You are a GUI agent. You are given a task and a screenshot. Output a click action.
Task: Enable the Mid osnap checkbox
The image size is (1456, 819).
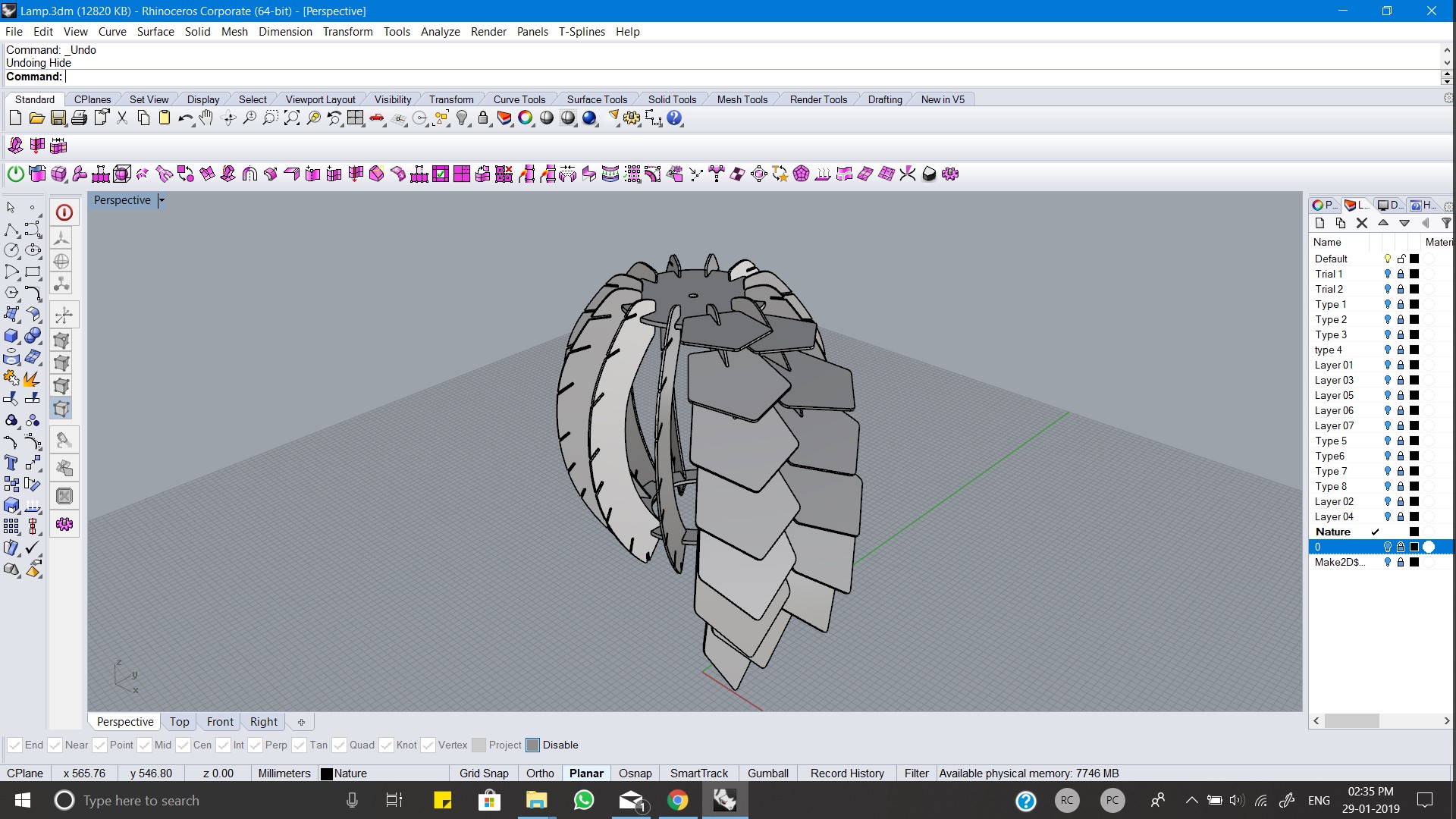145,745
